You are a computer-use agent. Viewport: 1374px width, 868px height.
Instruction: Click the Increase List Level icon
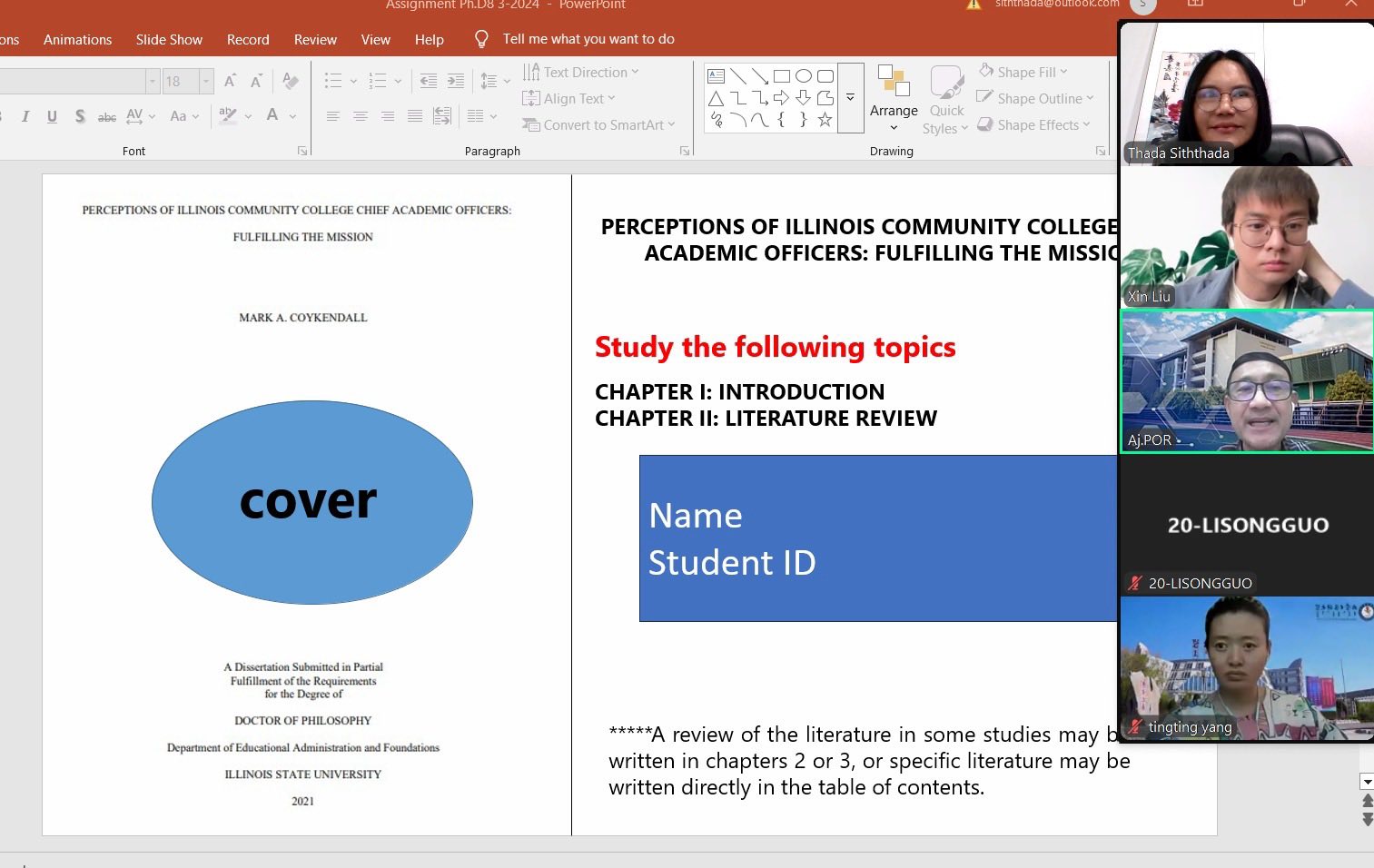456,81
